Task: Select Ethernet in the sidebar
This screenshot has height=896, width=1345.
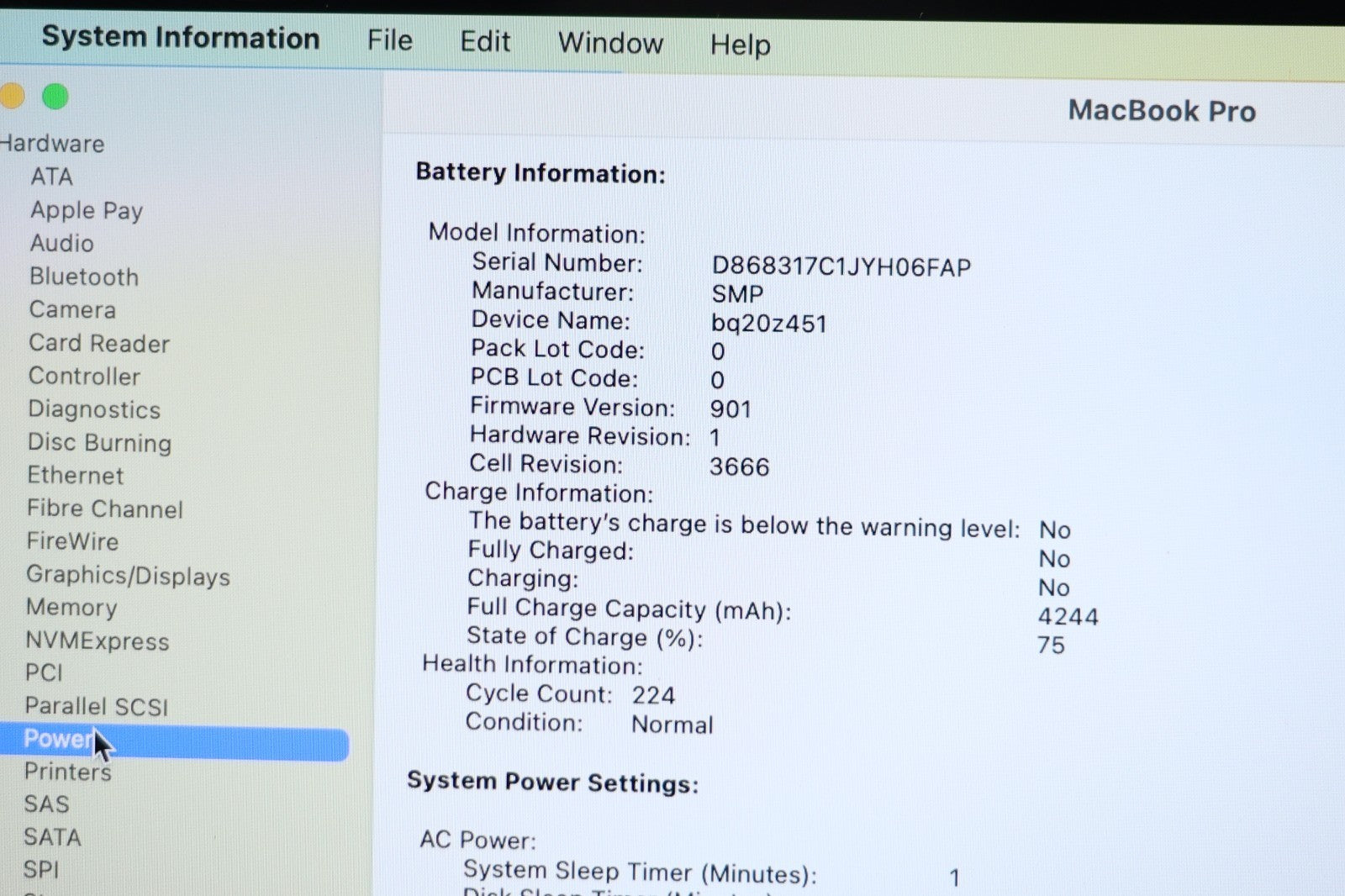Action: pos(76,476)
